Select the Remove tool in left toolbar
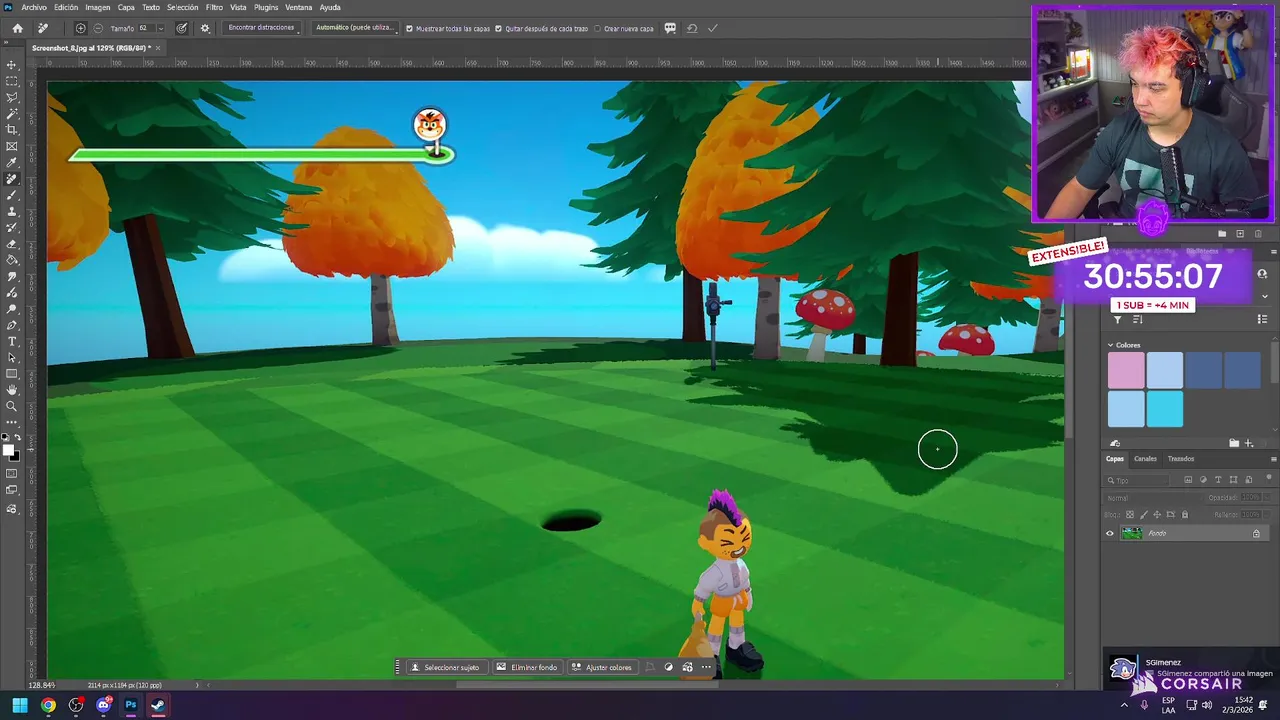 (x=12, y=179)
